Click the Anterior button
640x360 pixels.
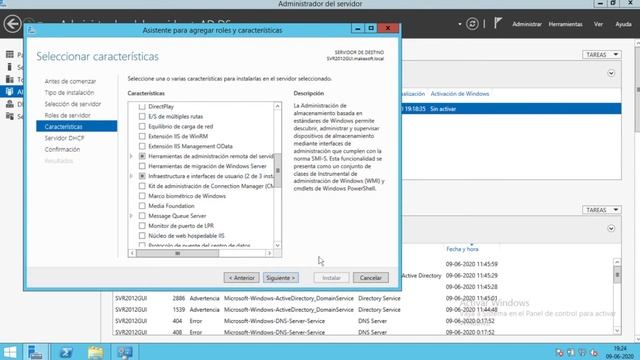click(241, 278)
